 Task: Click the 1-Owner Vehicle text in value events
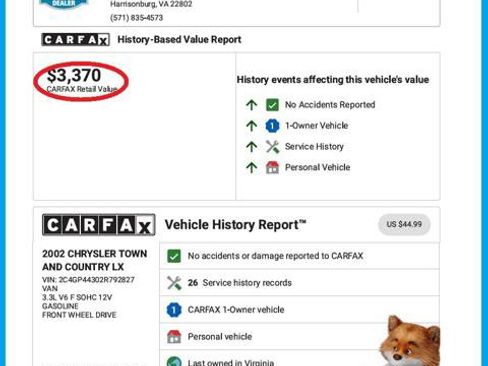[x=317, y=126]
